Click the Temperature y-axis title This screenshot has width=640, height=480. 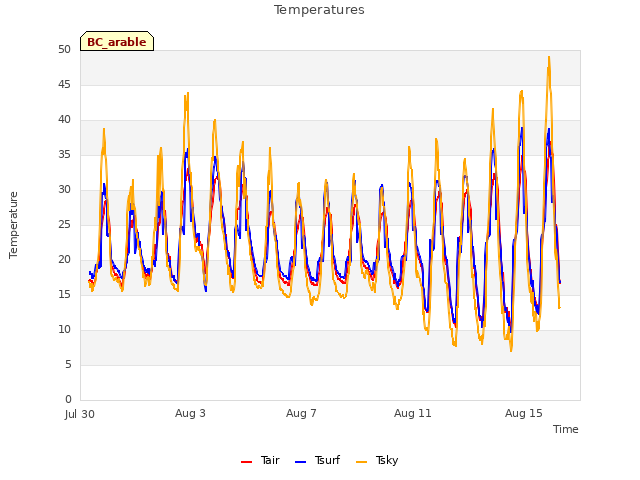click(x=13, y=225)
